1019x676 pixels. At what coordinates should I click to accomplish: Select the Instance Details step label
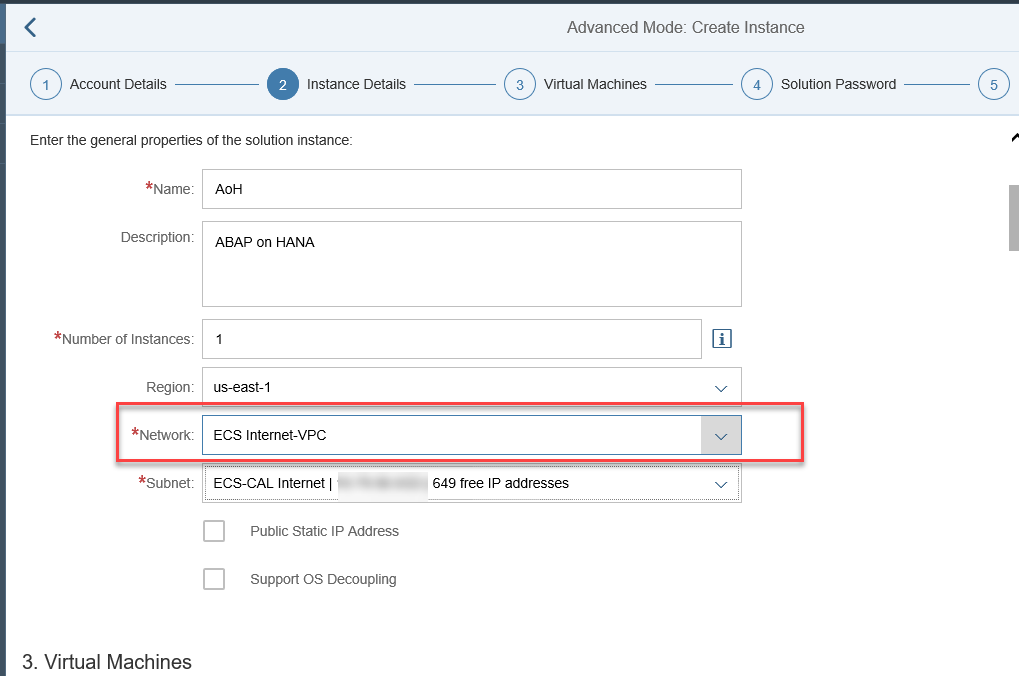pos(356,85)
